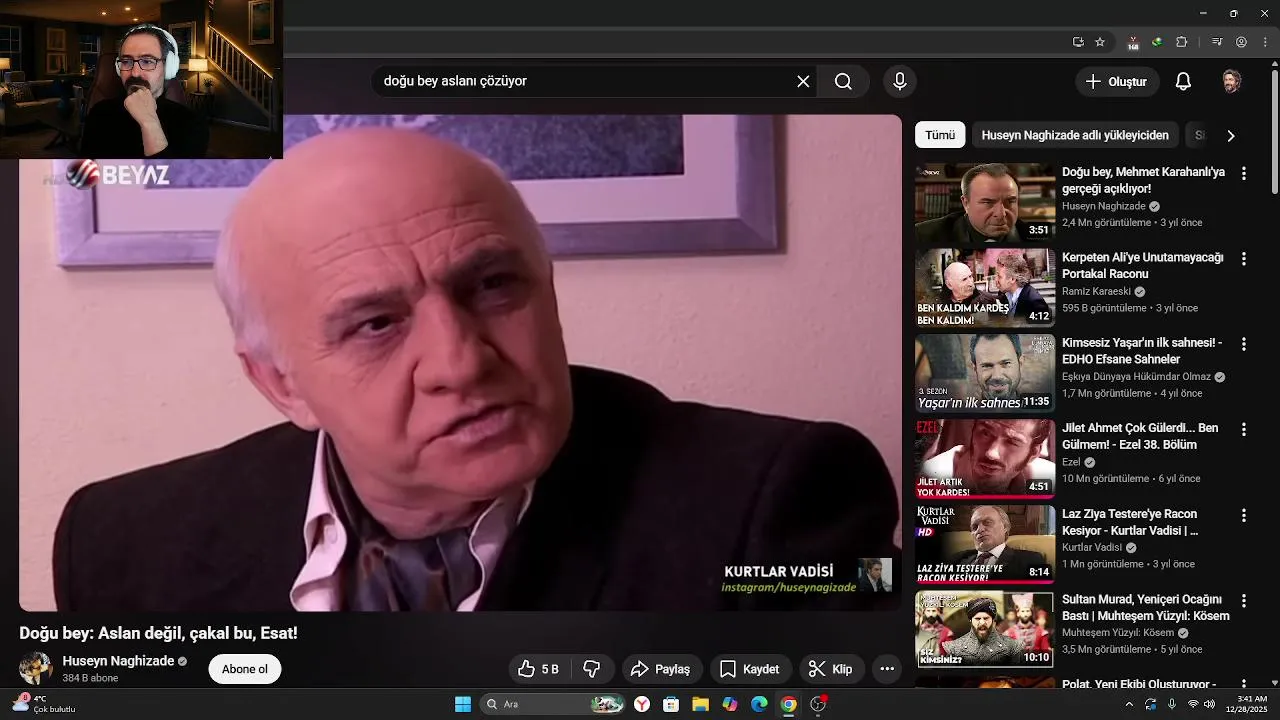This screenshot has height=720, width=1280.
Task: Click the taskbar Ara search box
Action: click(553, 704)
